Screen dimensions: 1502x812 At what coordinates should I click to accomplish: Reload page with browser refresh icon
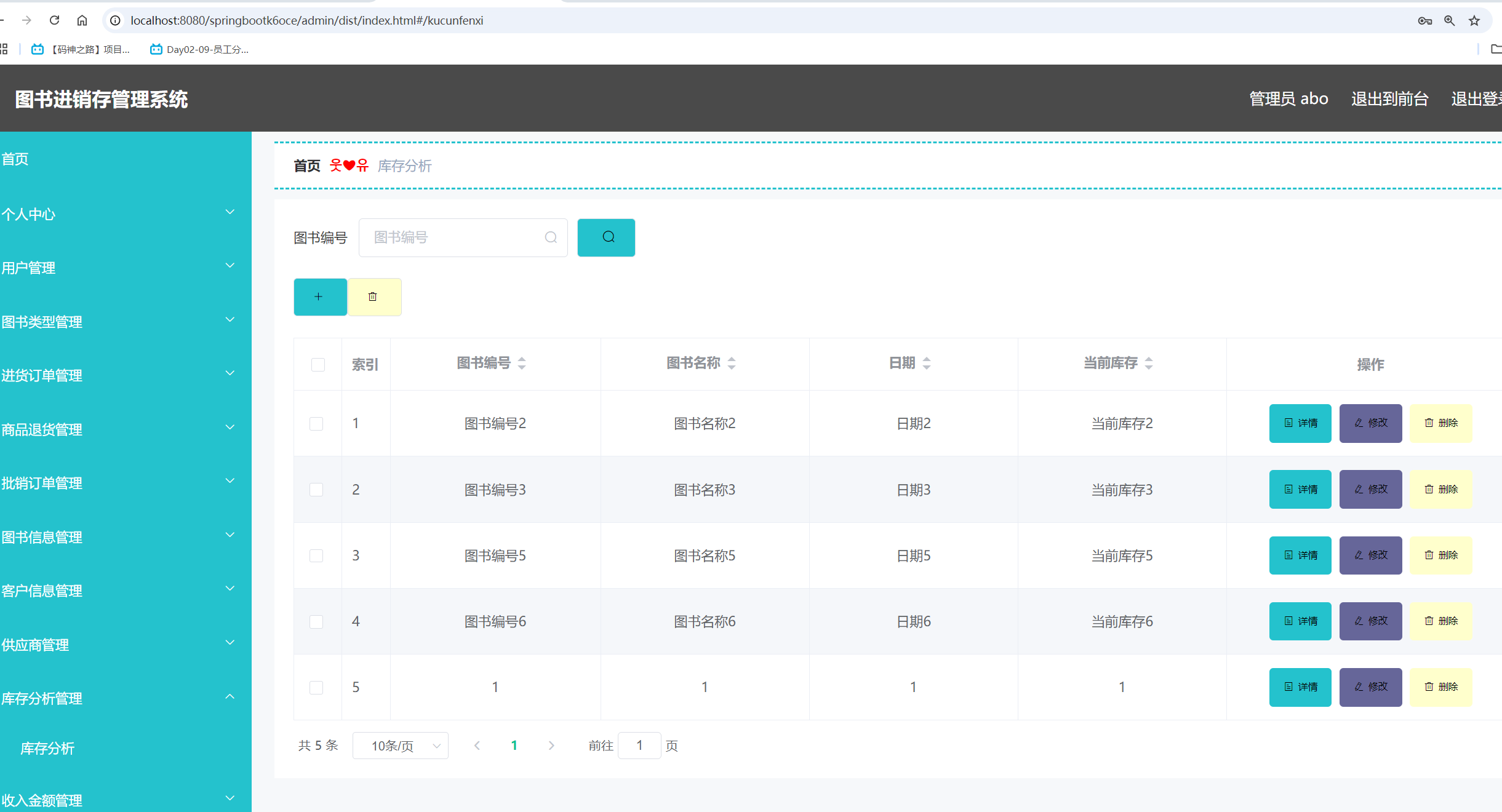55,20
